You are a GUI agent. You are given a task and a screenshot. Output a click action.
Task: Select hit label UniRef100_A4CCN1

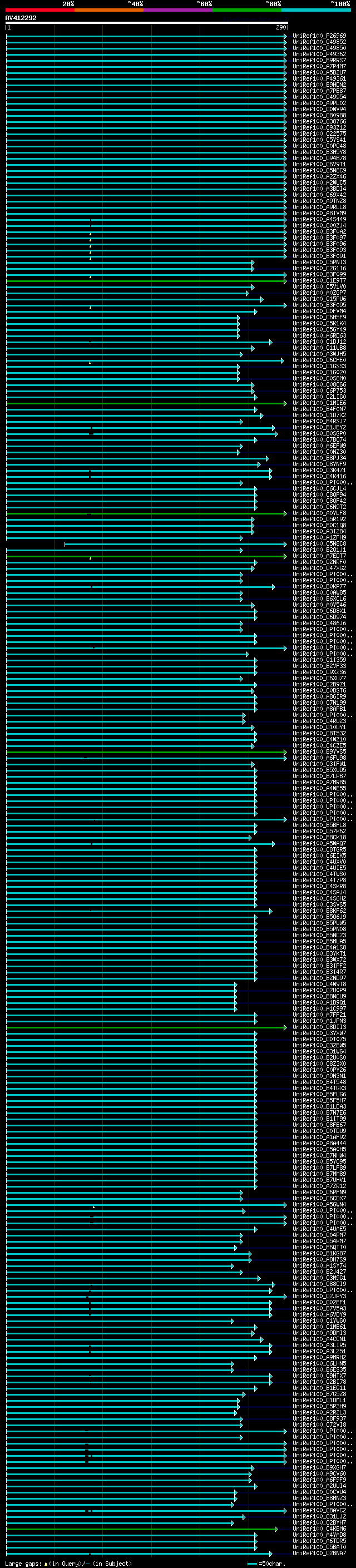[x=319, y=1339]
